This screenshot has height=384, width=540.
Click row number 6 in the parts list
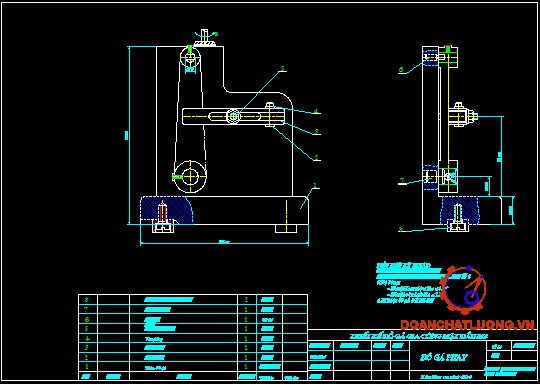click(87, 319)
